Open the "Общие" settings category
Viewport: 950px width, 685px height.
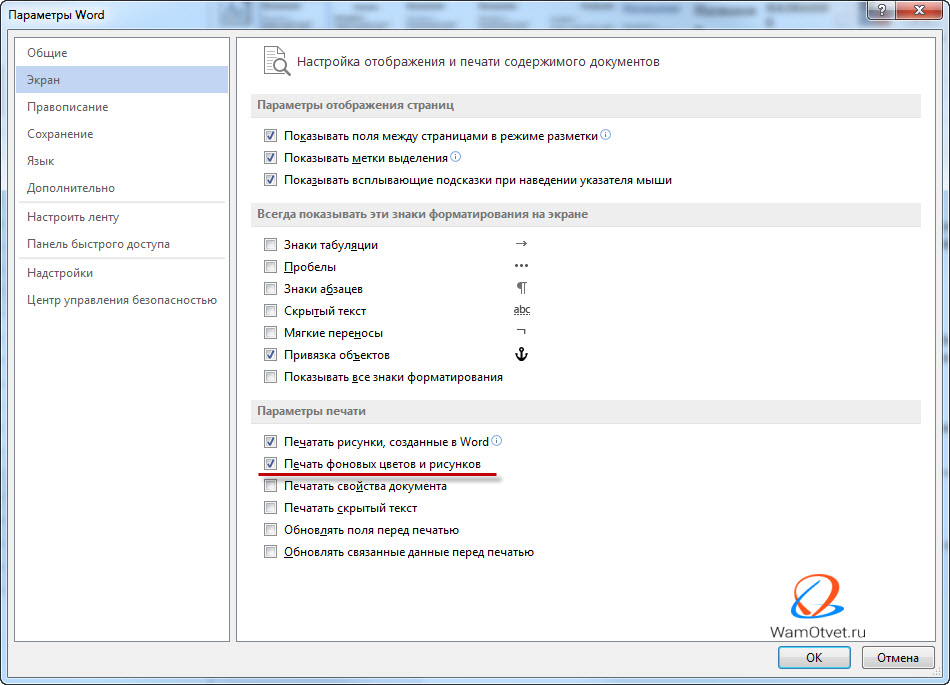point(47,53)
